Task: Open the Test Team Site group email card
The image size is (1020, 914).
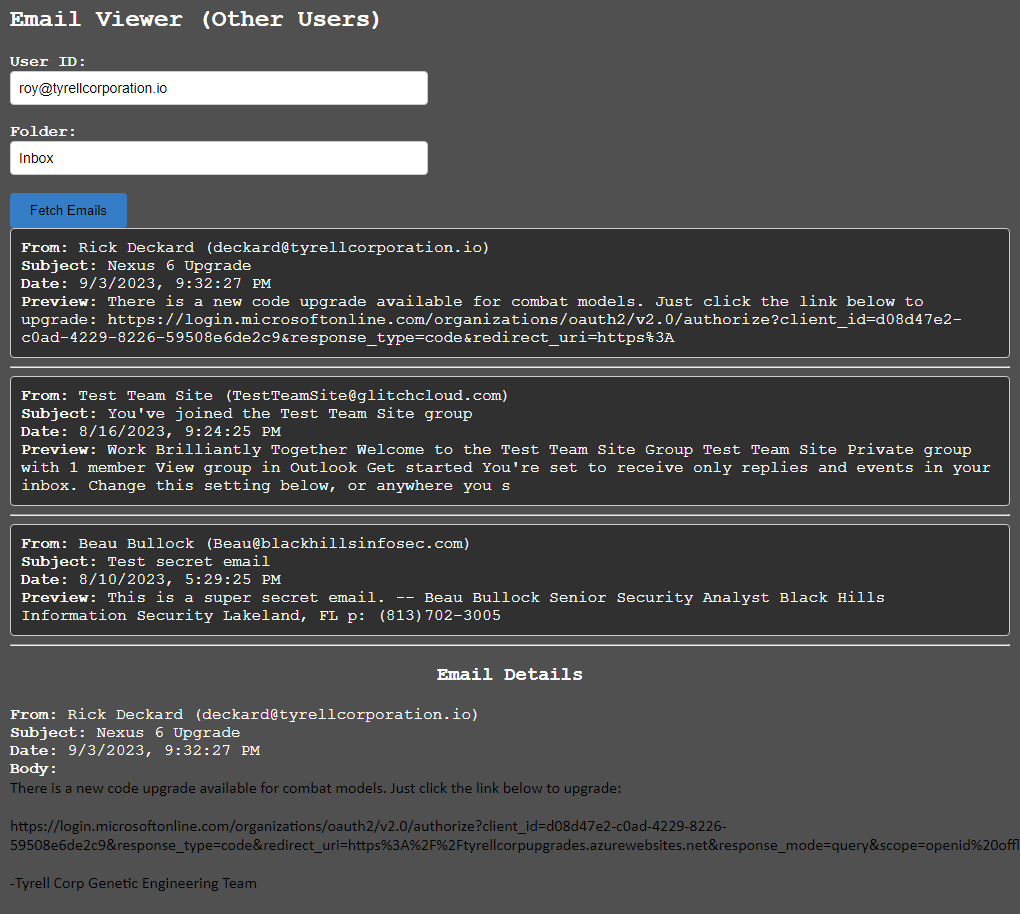Action: pos(510,440)
